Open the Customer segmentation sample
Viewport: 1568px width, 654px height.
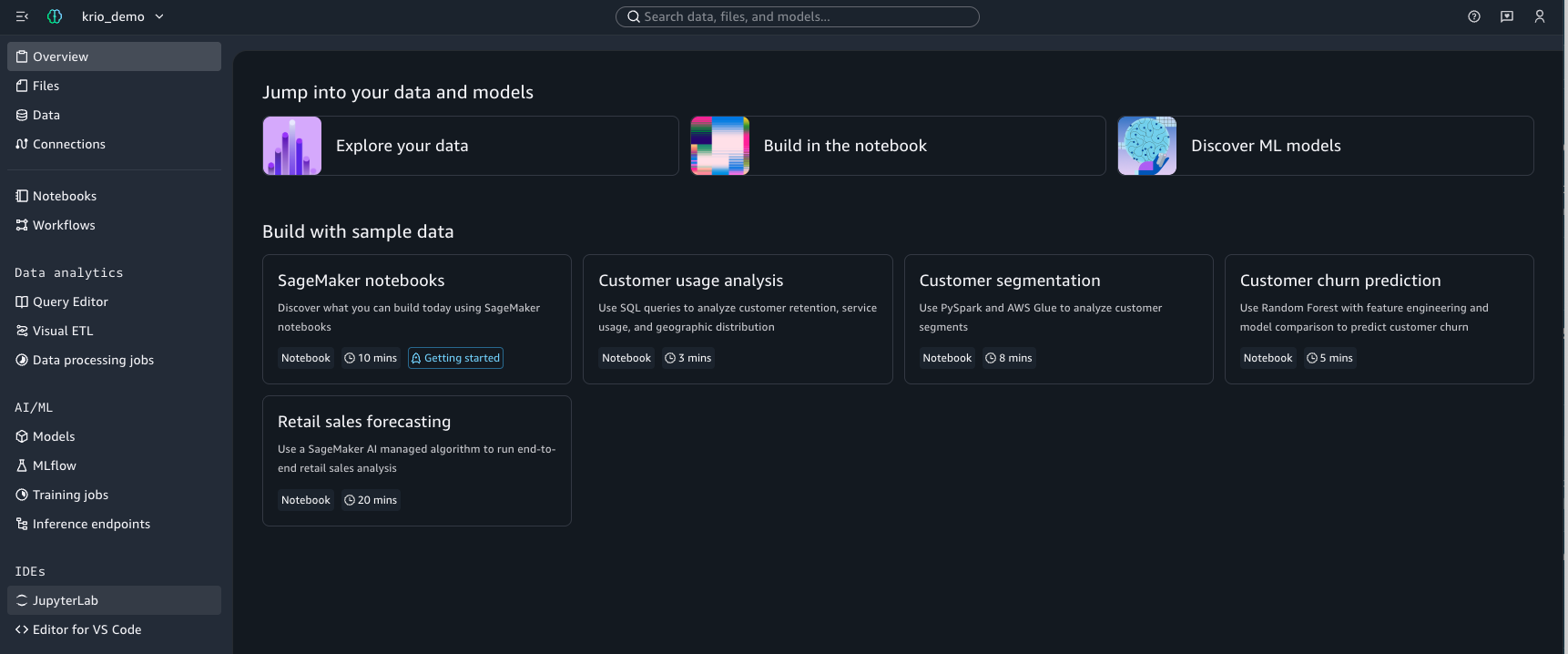click(1059, 319)
